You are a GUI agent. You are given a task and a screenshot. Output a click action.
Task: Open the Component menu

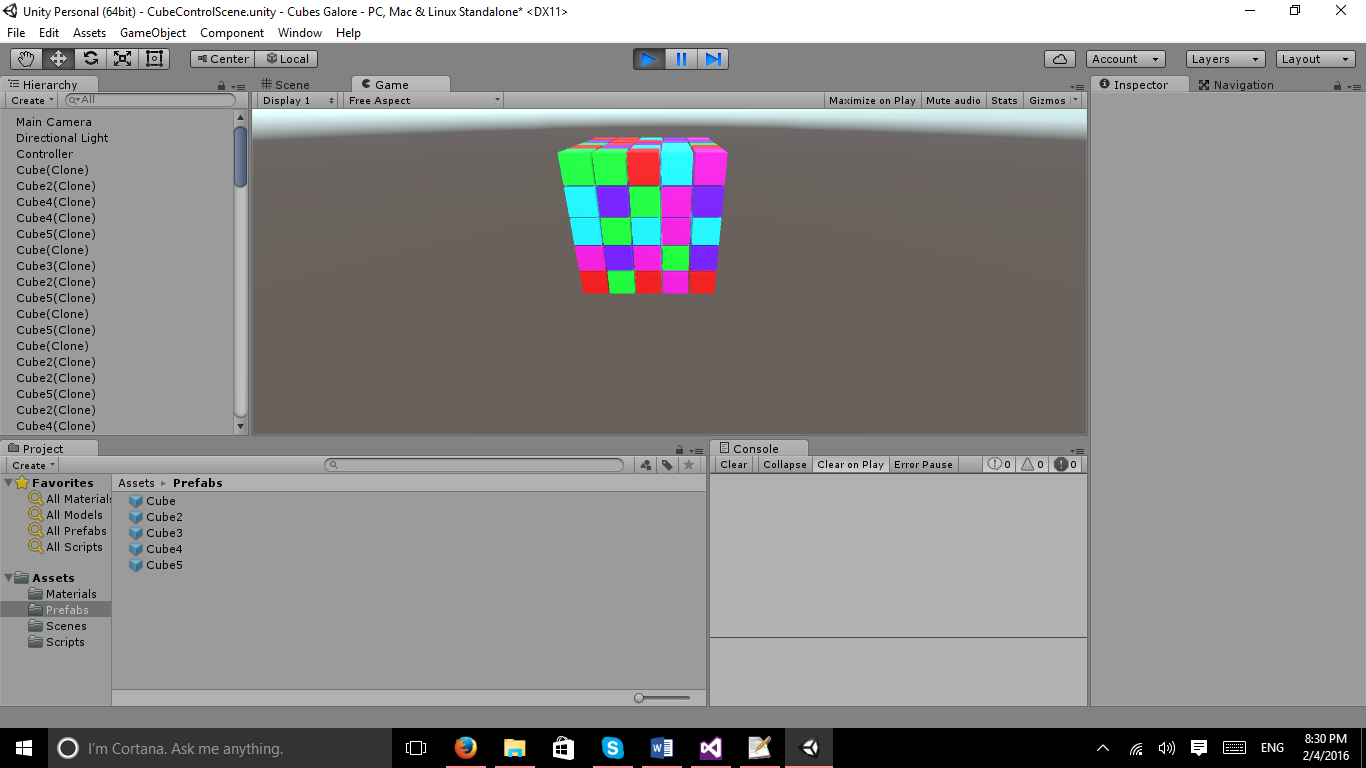pos(232,33)
